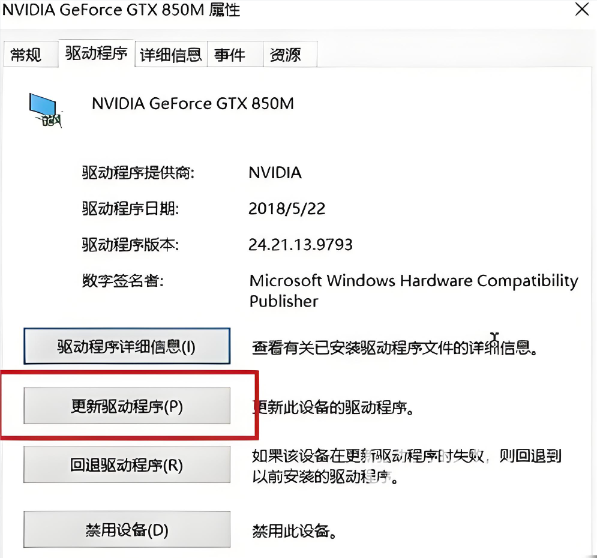Open 驱动程序详细信息(I) button

click(127, 346)
